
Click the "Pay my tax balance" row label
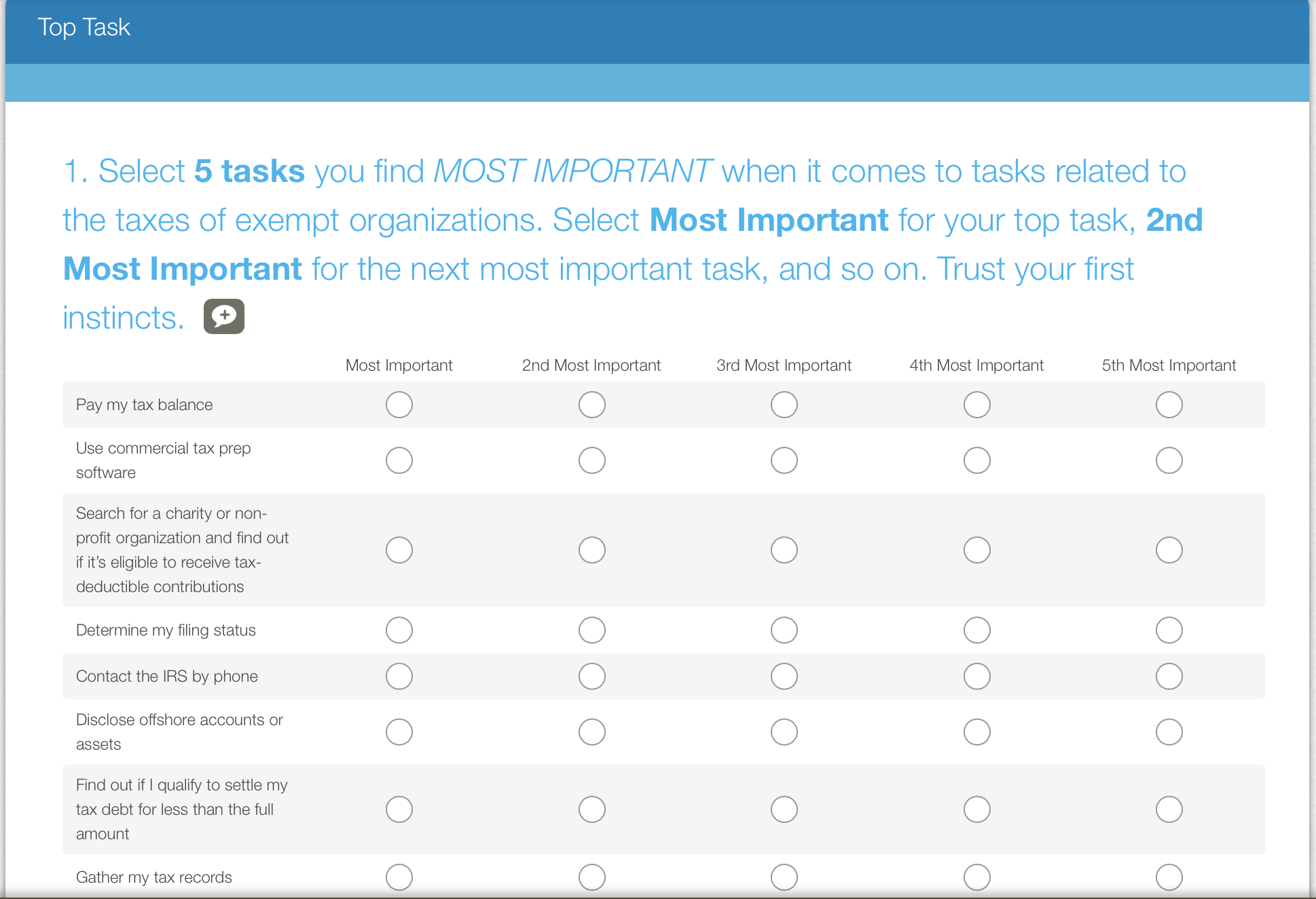coord(144,405)
